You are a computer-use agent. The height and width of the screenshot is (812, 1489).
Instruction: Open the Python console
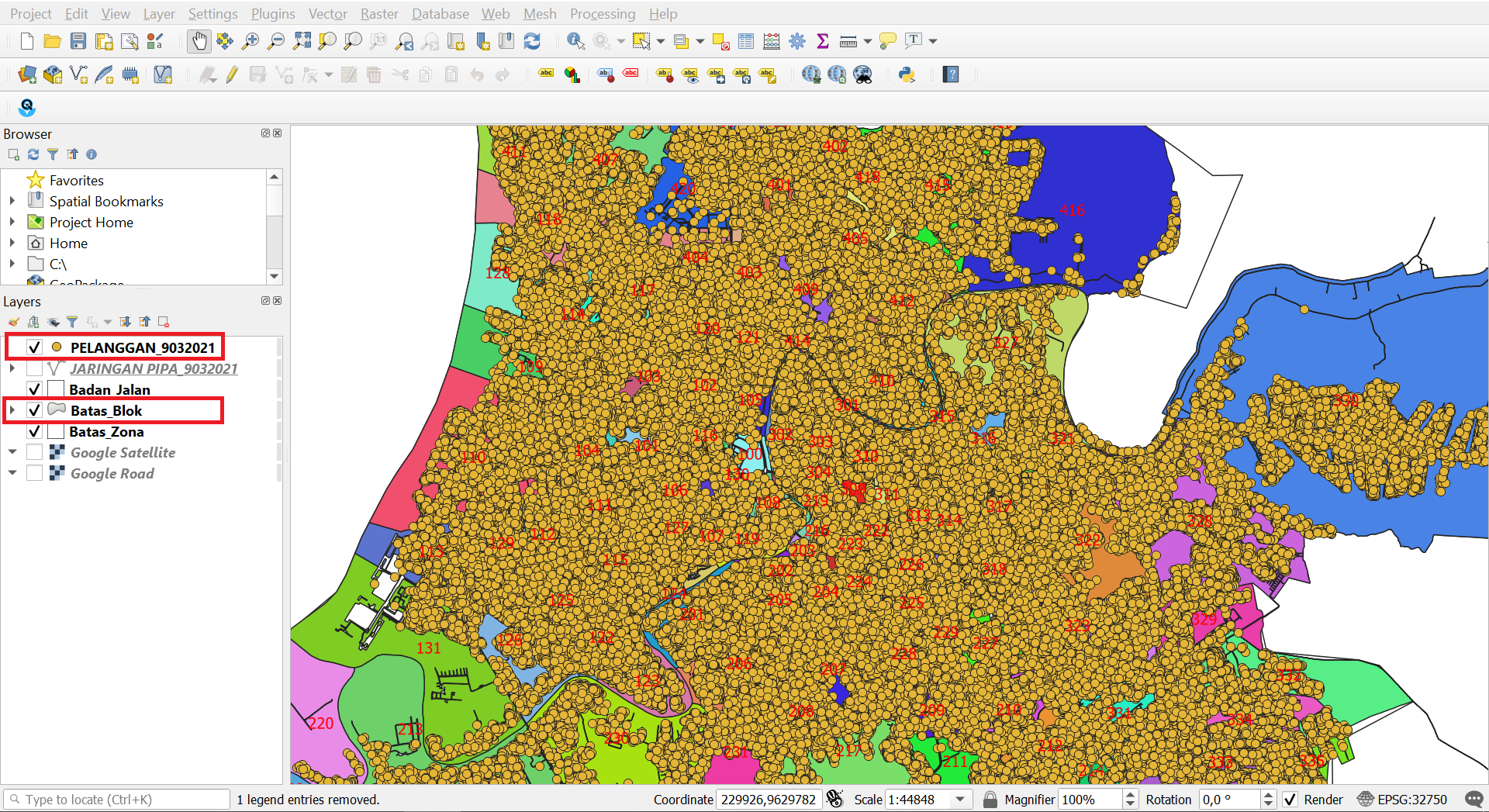[x=906, y=74]
